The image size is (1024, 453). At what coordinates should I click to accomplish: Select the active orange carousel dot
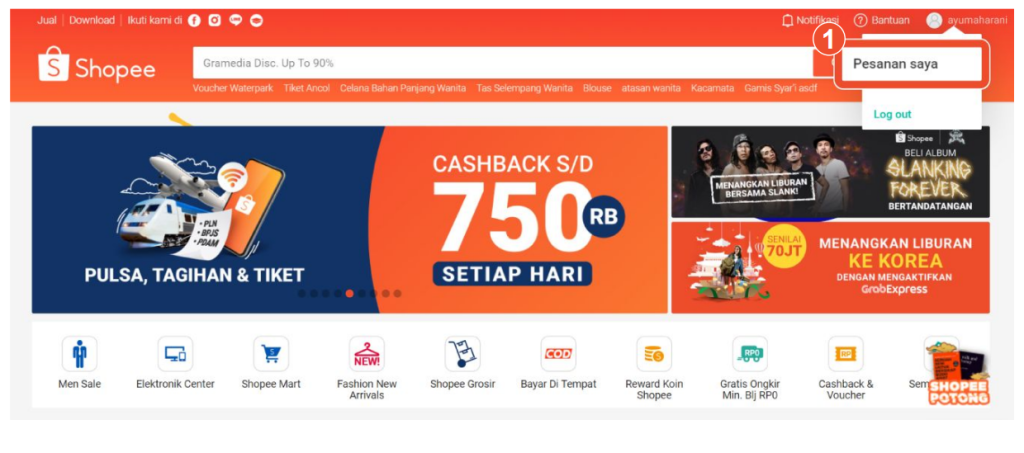pos(349,293)
